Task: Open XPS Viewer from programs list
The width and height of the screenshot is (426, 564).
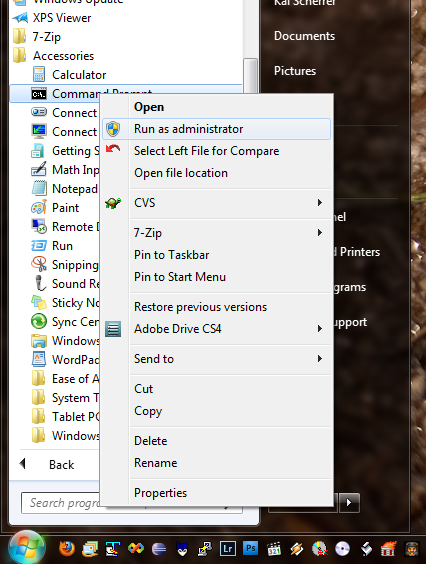Action: click(62, 18)
